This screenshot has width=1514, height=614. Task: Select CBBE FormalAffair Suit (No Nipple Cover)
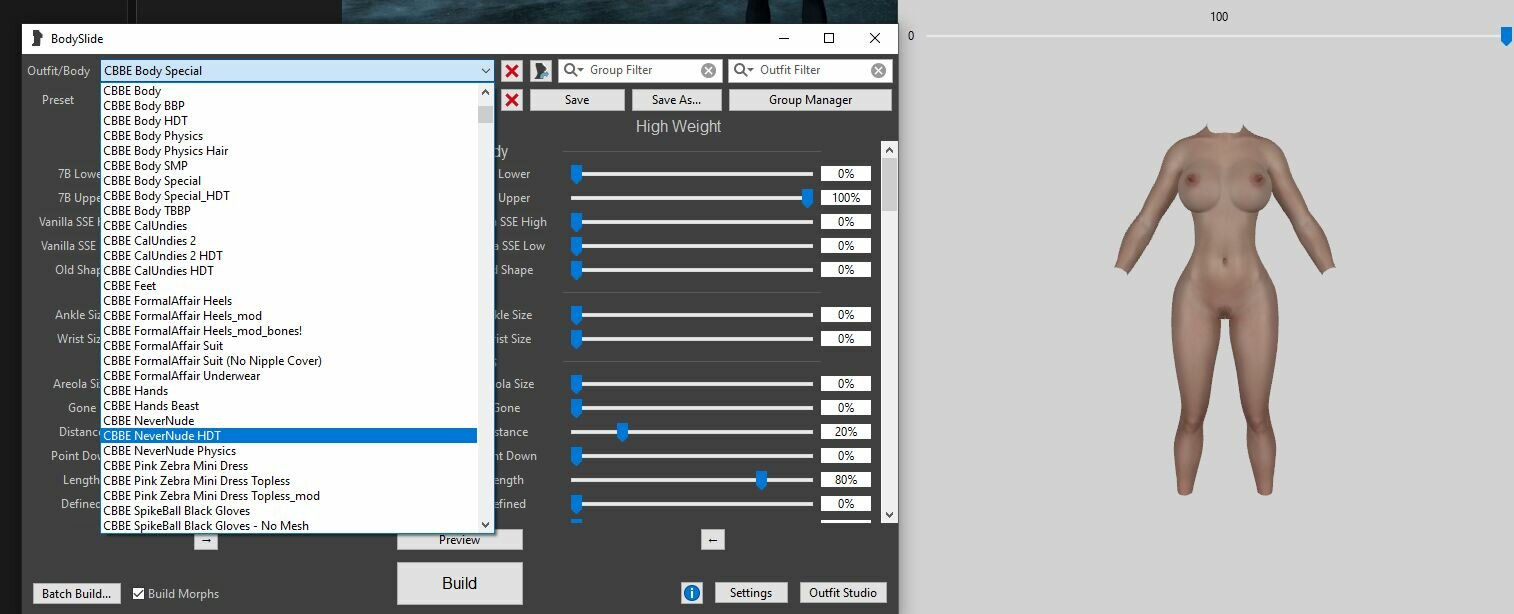[288, 360]
